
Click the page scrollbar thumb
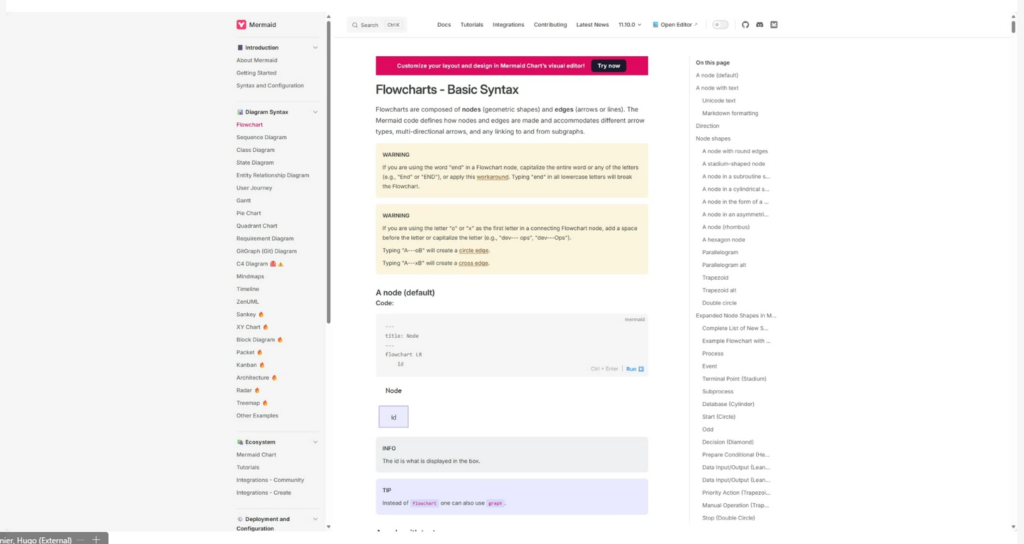point(1013,27)
